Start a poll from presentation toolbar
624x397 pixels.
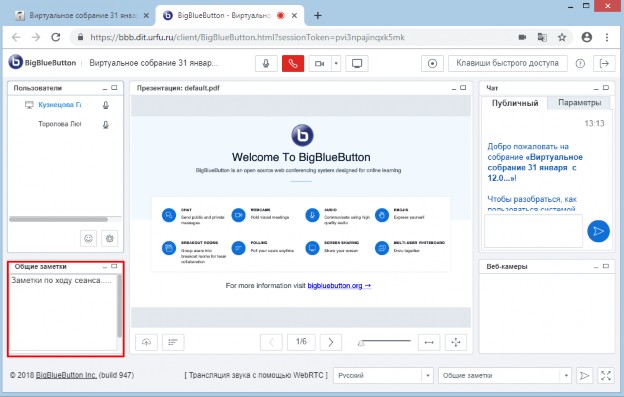point(173,342)
